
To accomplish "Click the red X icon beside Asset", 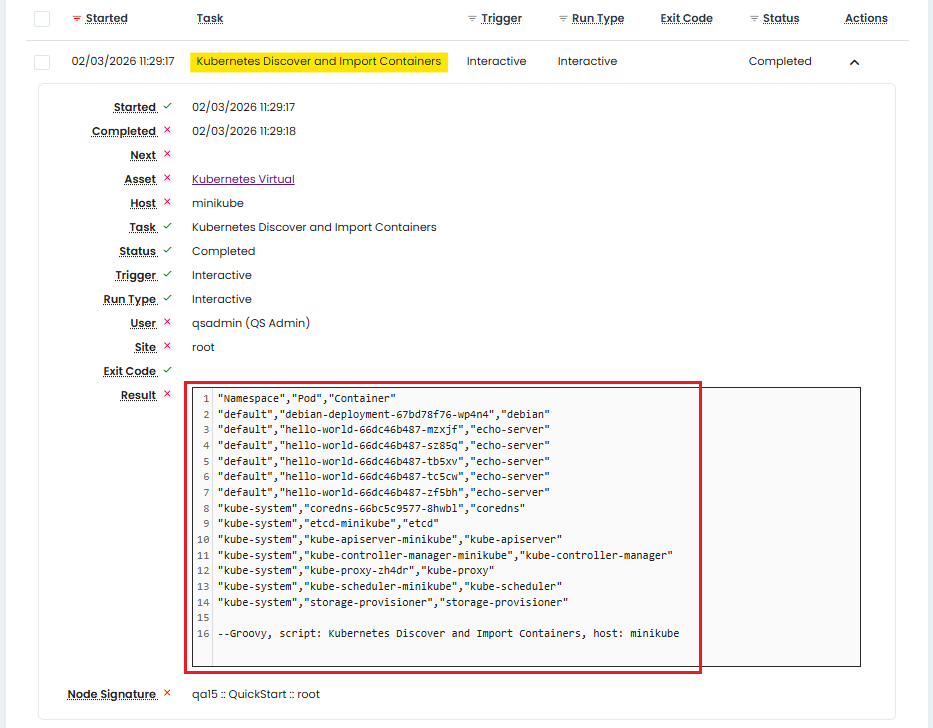I will (167, 178).
